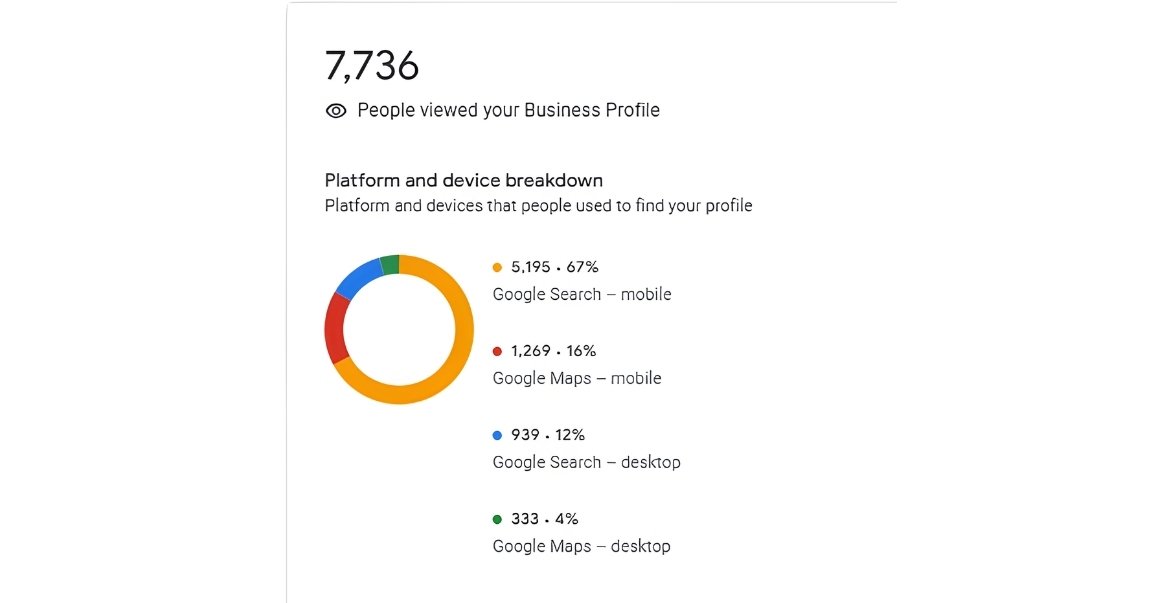Select the green segment of the donut chart
Viewport: 1162px width, 603px height.
[x=390, y=264]
